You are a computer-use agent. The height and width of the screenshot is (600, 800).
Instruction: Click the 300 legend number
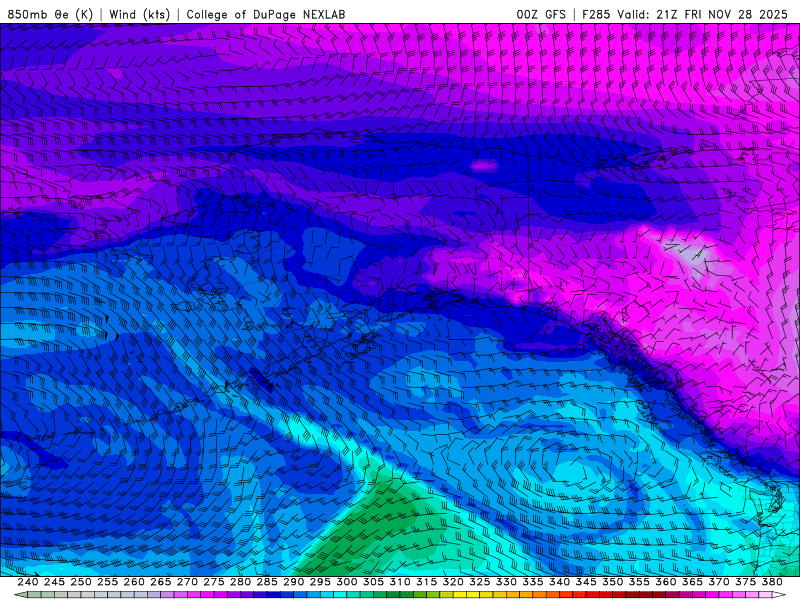click(x=346, y=582)
